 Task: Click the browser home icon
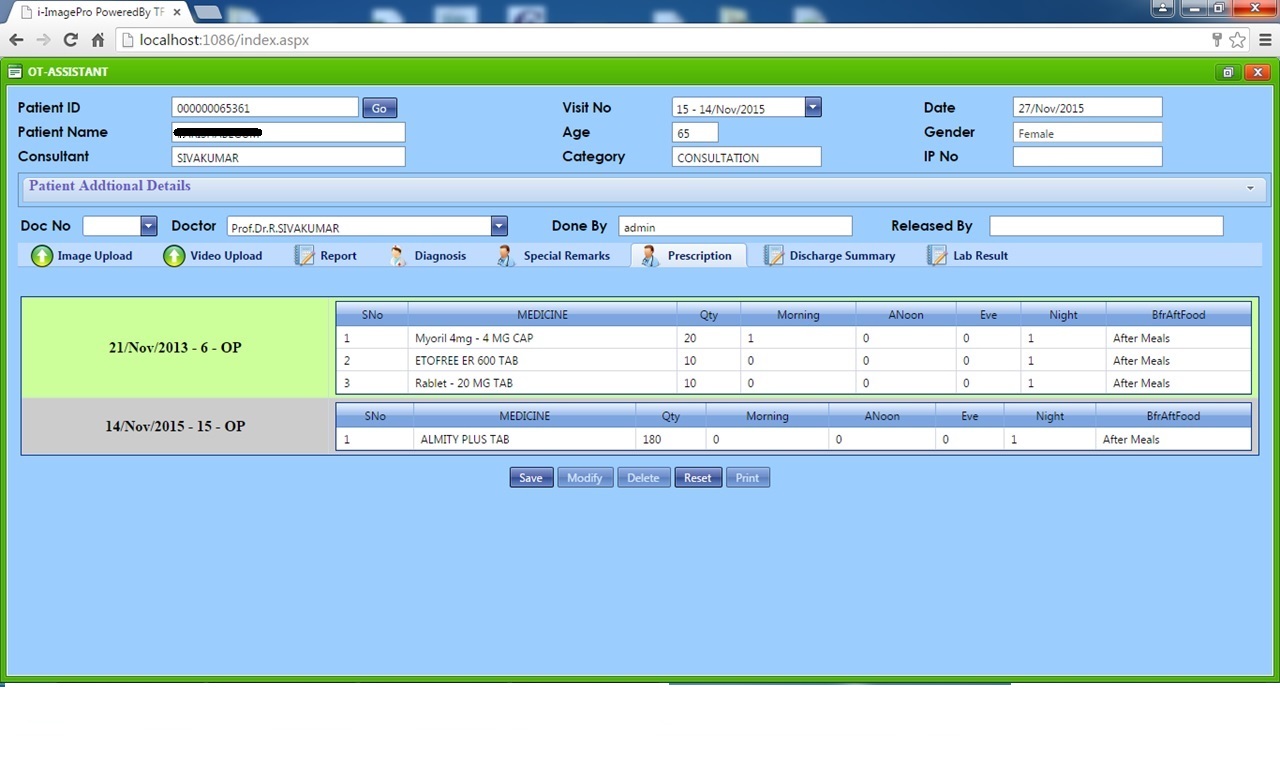coord(98,40)
